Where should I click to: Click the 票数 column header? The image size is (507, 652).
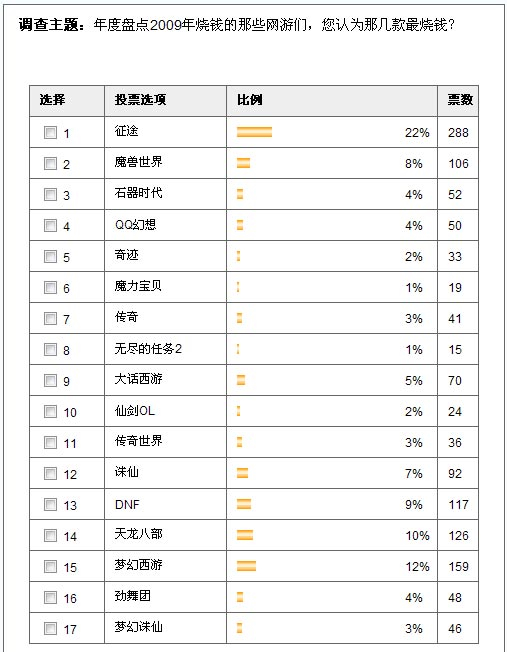[x=460, y=100]
